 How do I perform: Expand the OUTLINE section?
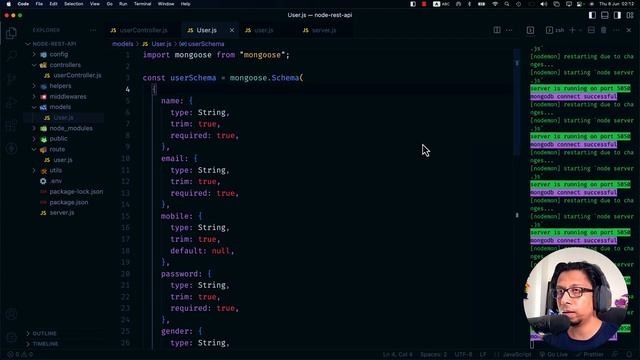tap(64, 333)
